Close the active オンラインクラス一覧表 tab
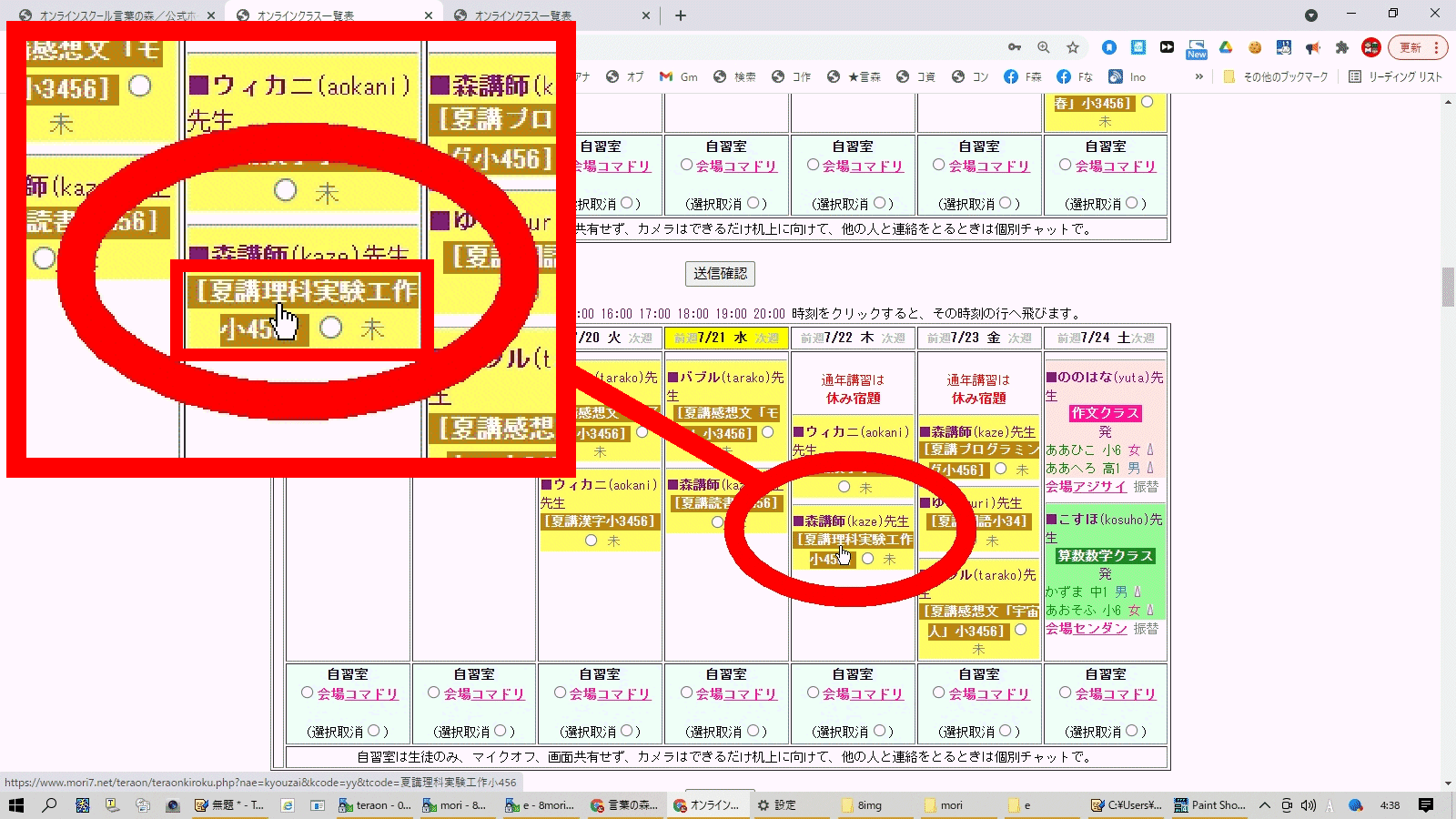Screen dimensions: 1456x819 click(x=429, y=15)
